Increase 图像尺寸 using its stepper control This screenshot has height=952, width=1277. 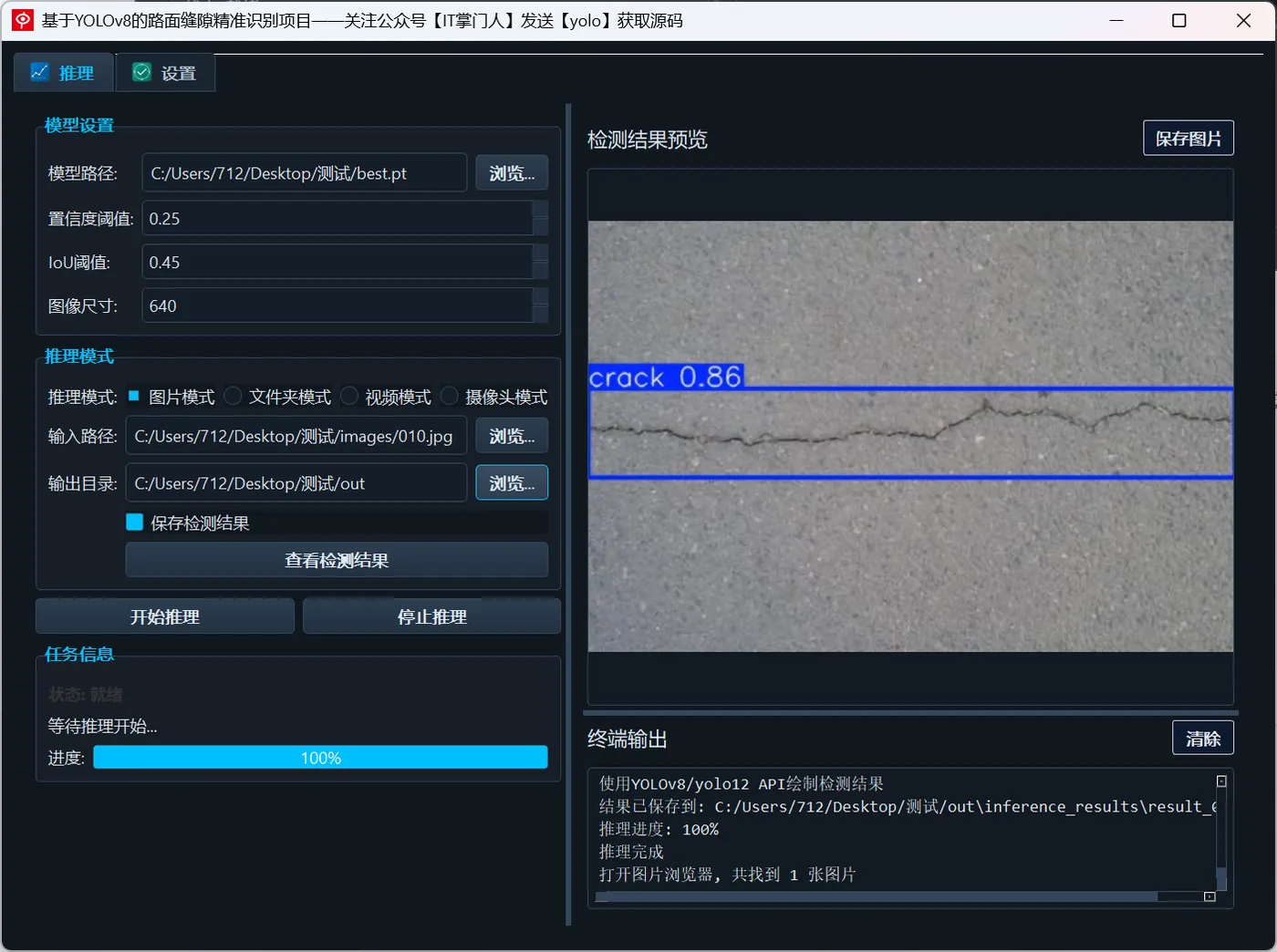[x=542, y=297]
